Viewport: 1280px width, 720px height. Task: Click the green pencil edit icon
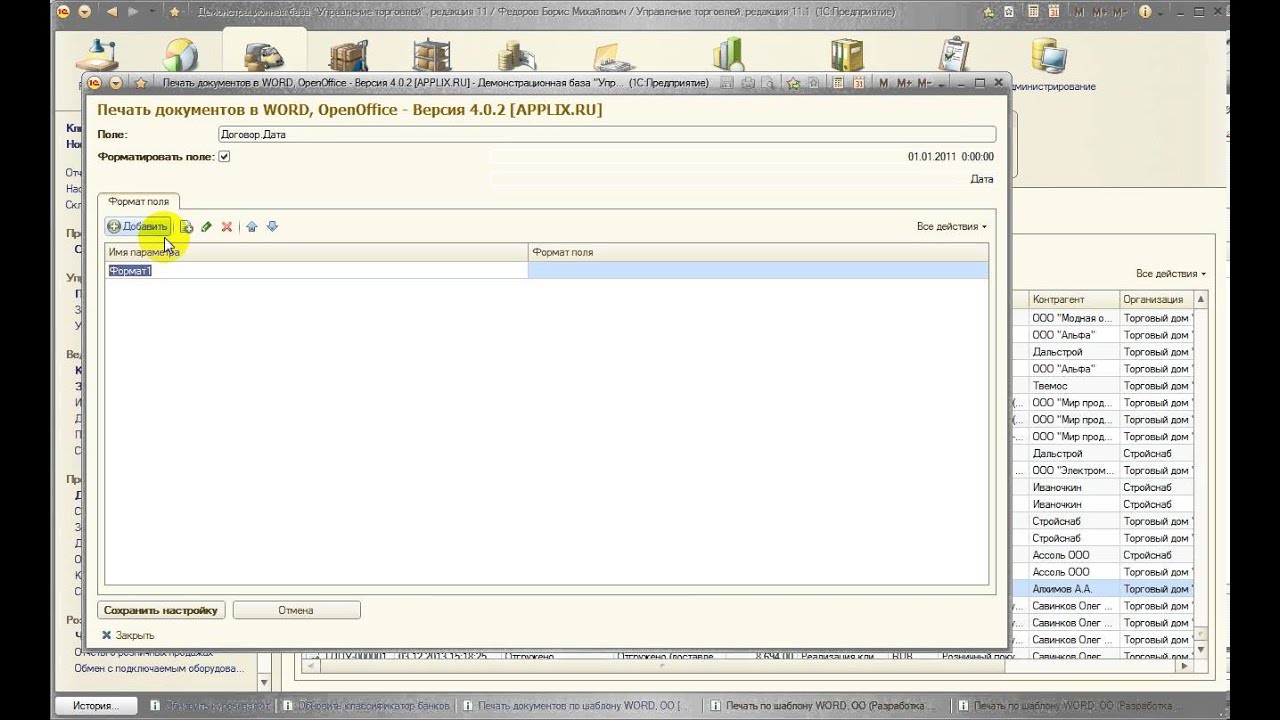(x=206, y=227)
